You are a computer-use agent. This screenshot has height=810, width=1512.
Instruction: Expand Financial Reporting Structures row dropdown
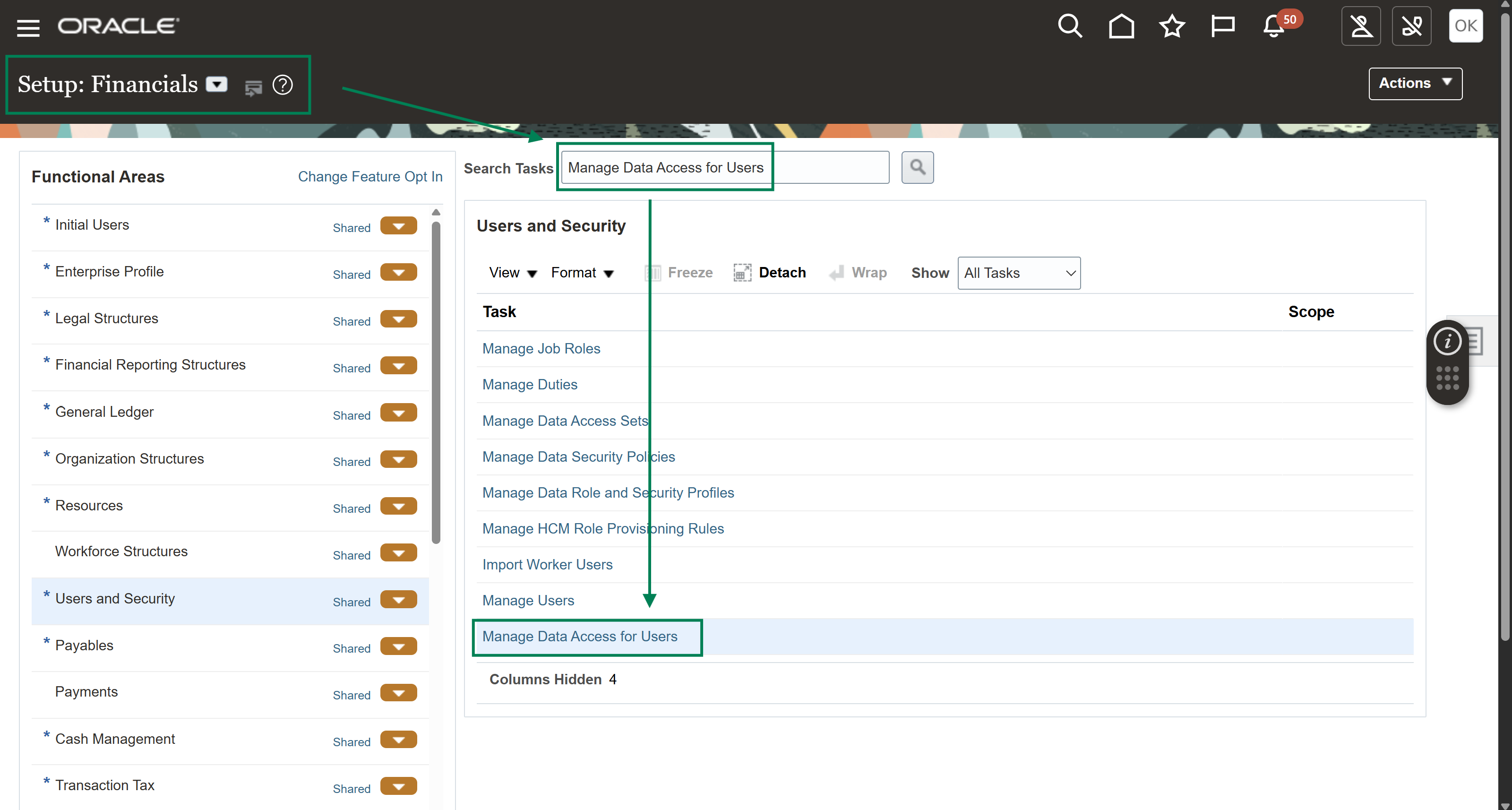398,366
